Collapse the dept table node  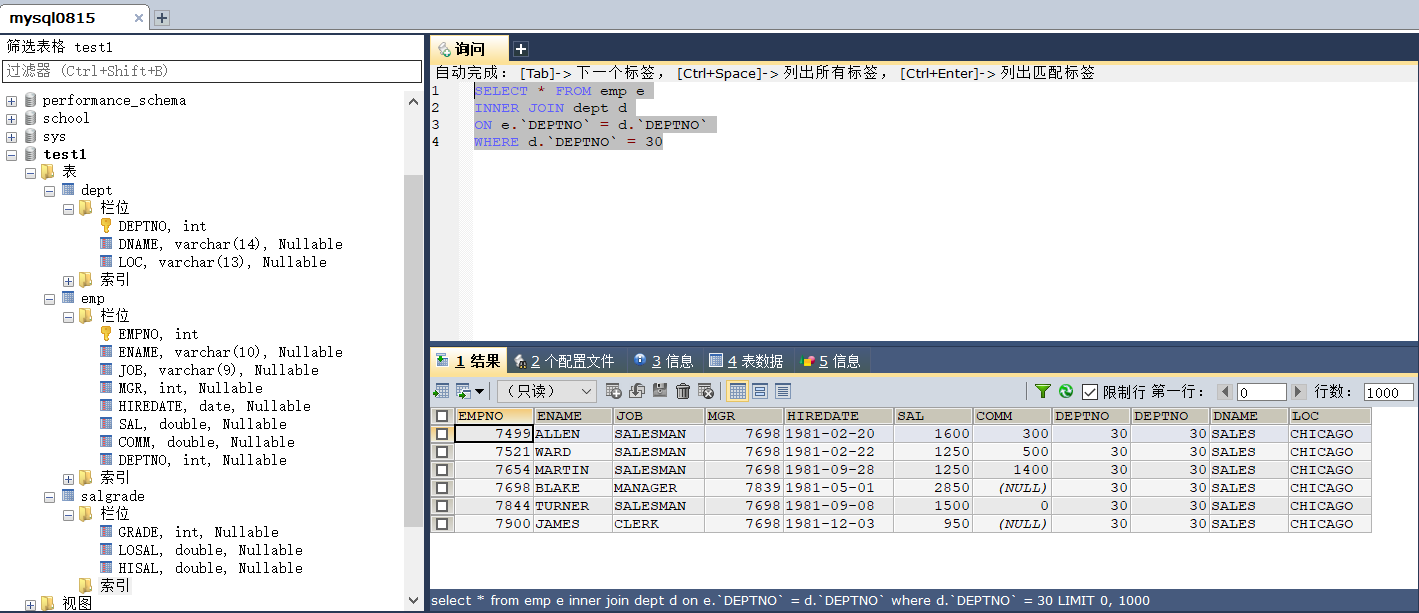50,191
